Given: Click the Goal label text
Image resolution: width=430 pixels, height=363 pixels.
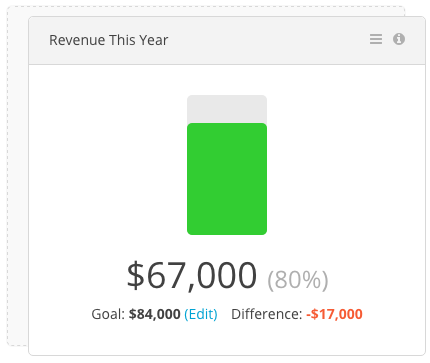Looking at the screenshot, I should 108,314.
